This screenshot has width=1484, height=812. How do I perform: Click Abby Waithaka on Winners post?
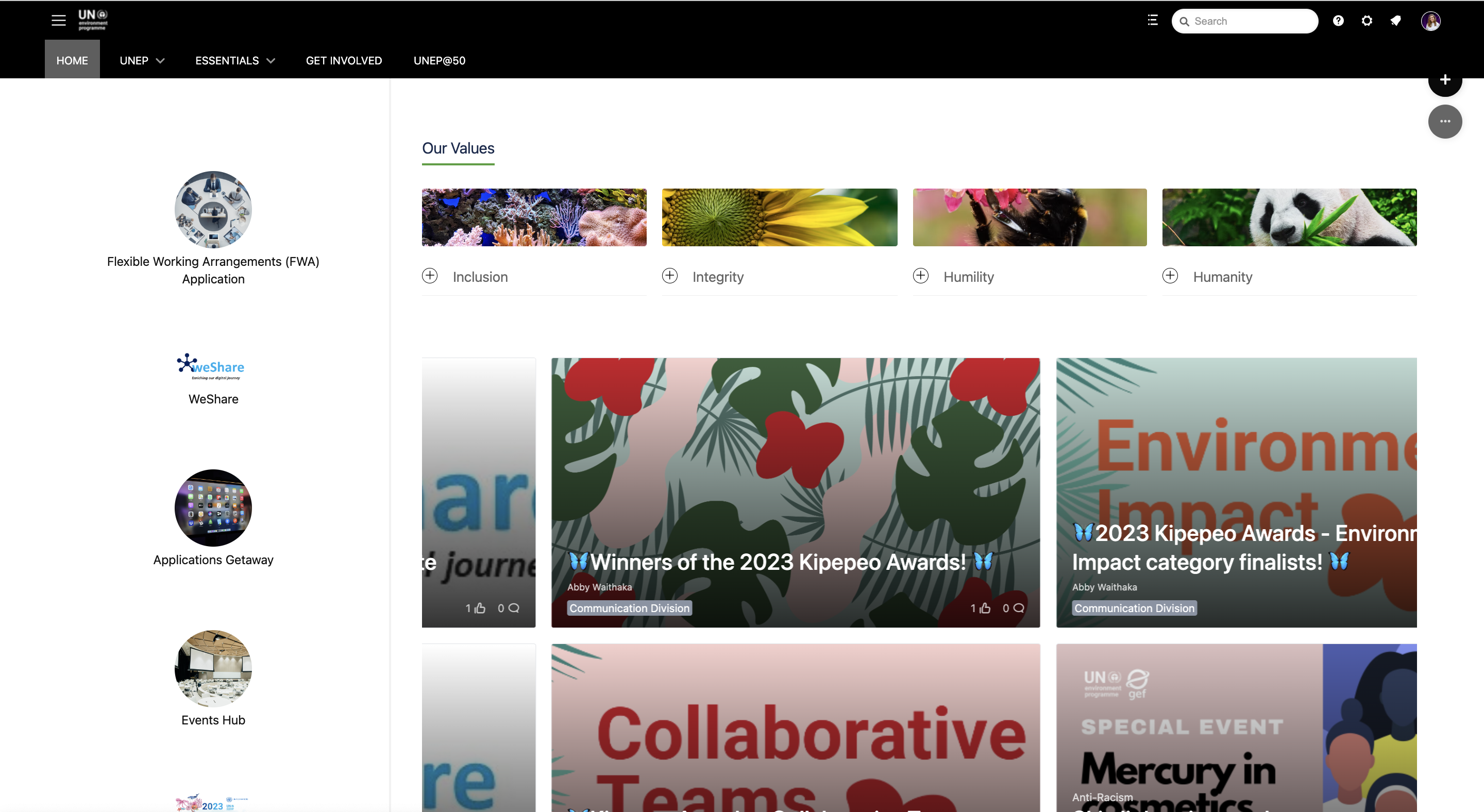[x=599, y=587]
